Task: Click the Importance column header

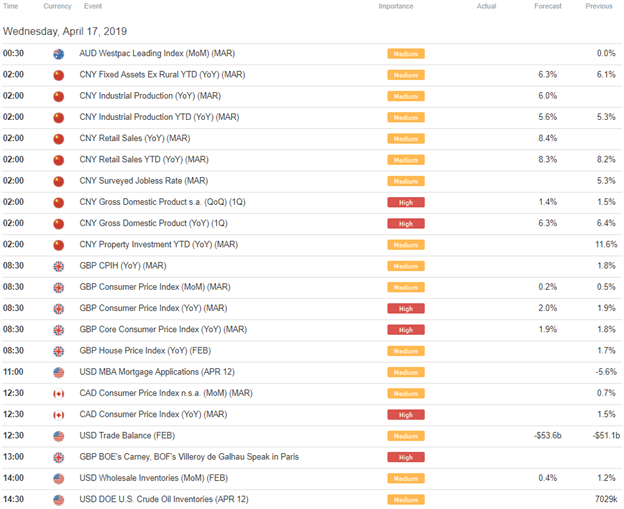Action: click(396, 6)
